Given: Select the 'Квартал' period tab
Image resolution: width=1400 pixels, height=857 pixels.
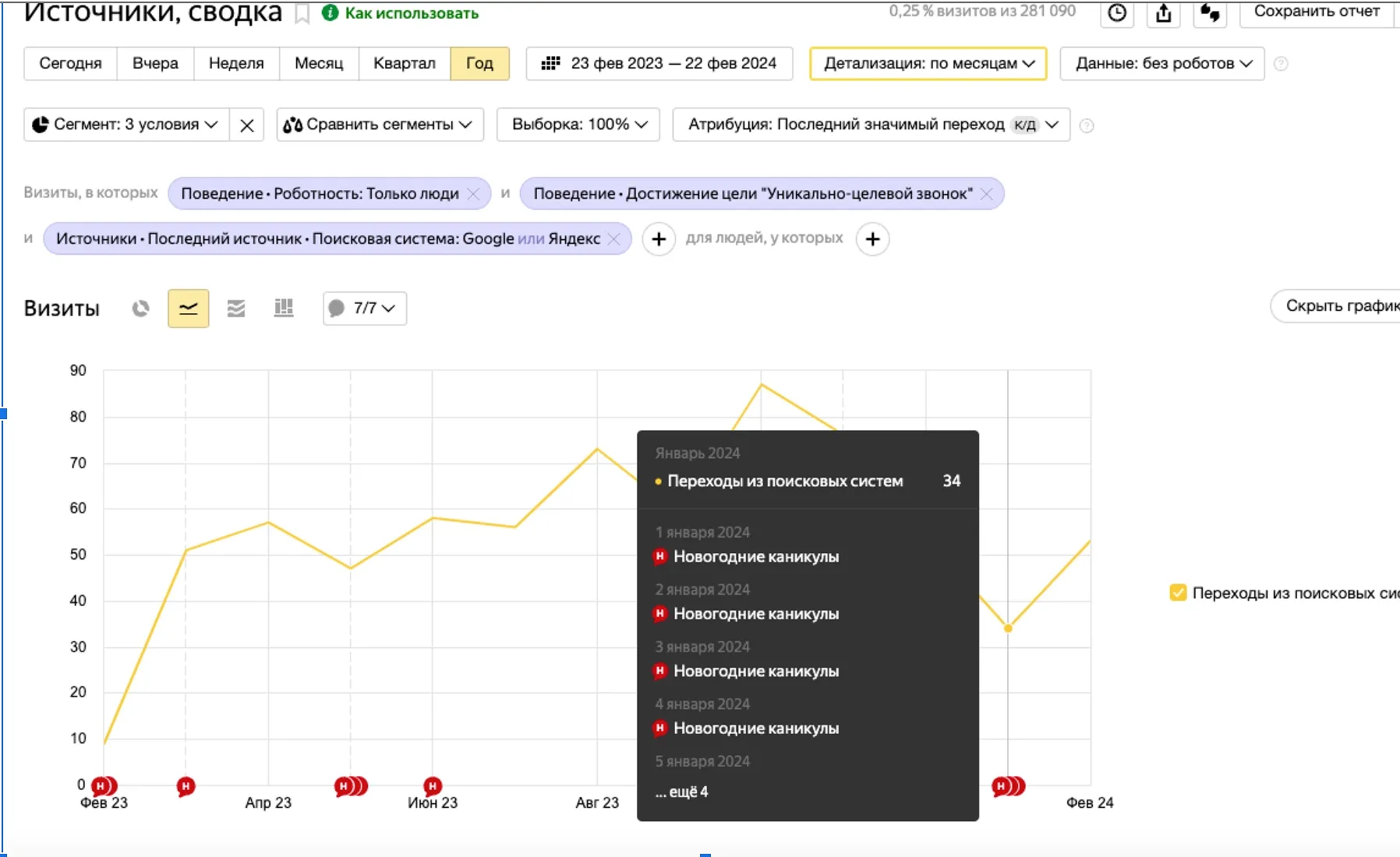Looking at the screenshot, I should [404, 64].
